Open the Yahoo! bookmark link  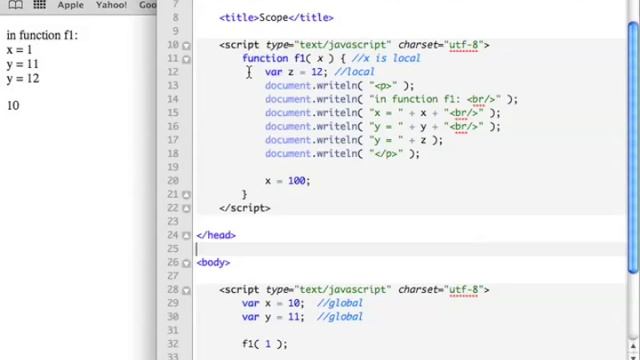pos(111,5)
